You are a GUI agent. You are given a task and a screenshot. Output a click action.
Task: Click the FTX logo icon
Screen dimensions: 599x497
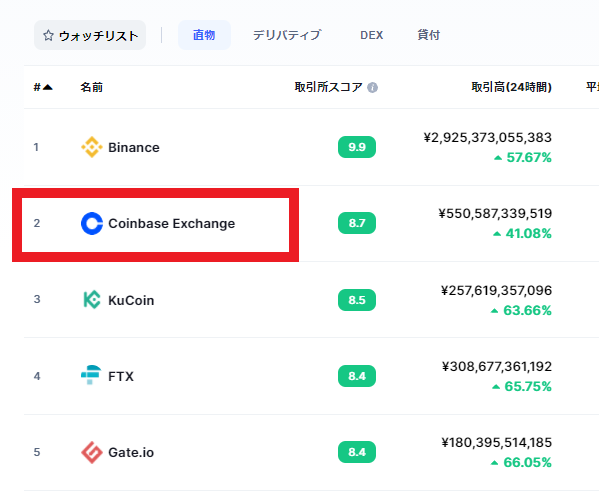coord(91,375)
